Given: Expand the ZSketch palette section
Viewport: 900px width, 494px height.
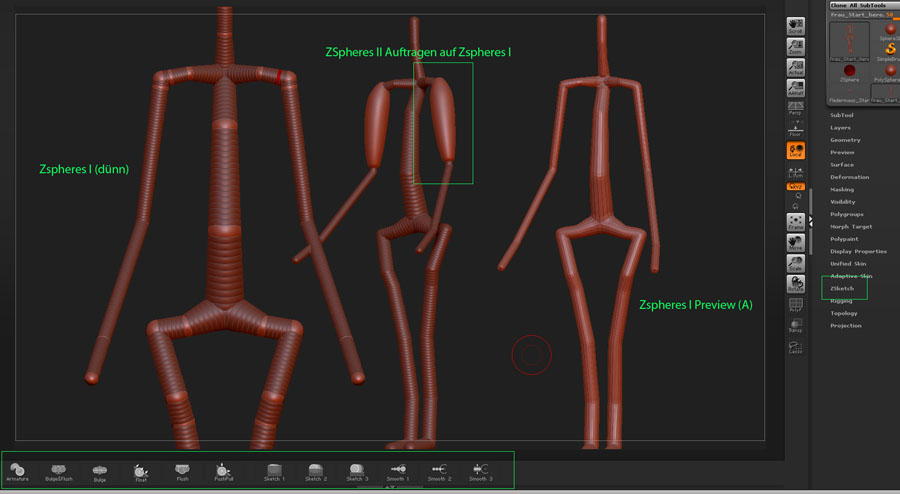Looking at the screenshot, I should [x=842, y=288].
